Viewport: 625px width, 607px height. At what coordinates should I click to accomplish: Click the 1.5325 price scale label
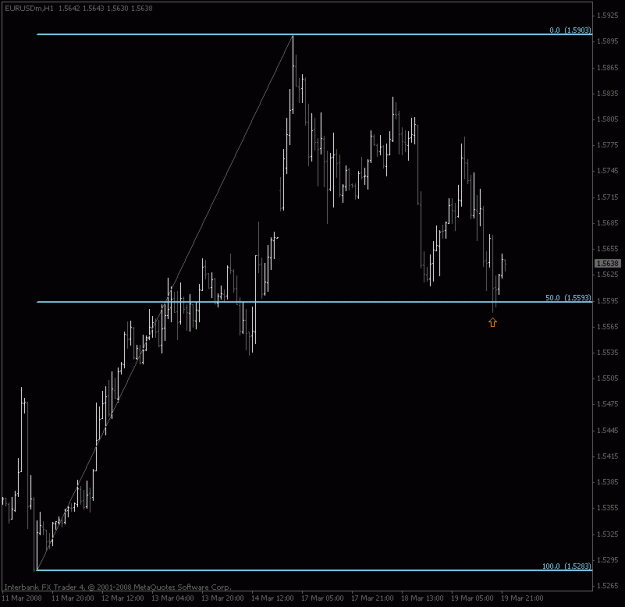coord(608,534)
